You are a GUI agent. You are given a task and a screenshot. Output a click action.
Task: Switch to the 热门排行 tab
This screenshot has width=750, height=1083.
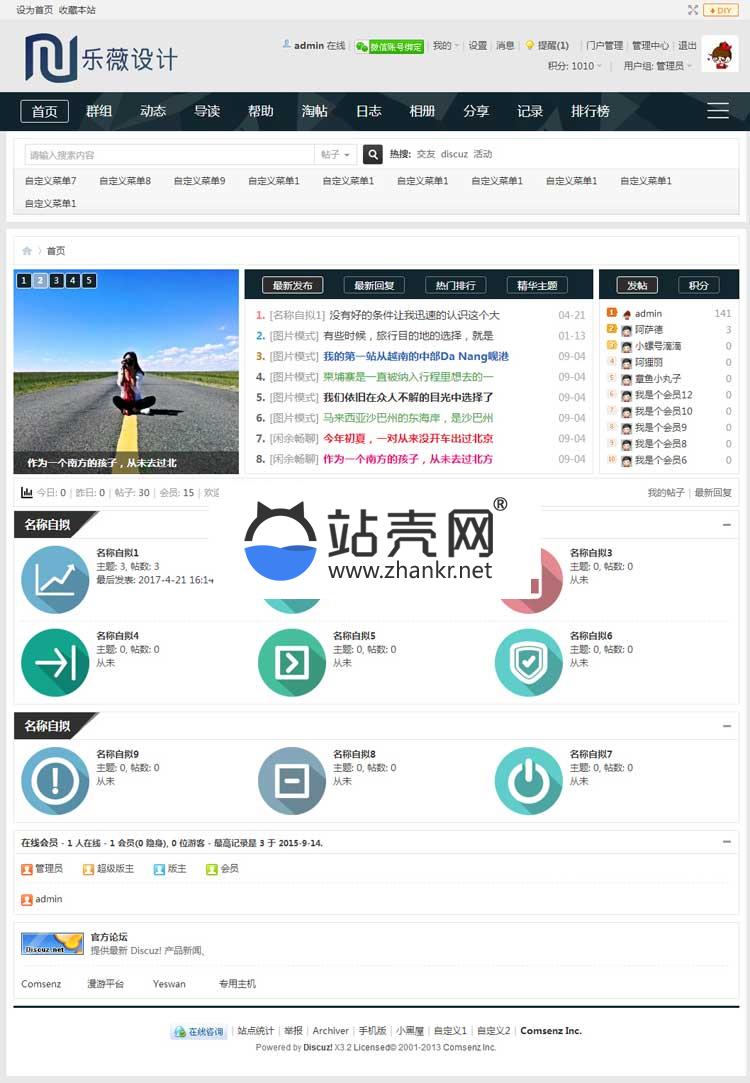pos(456,285)
